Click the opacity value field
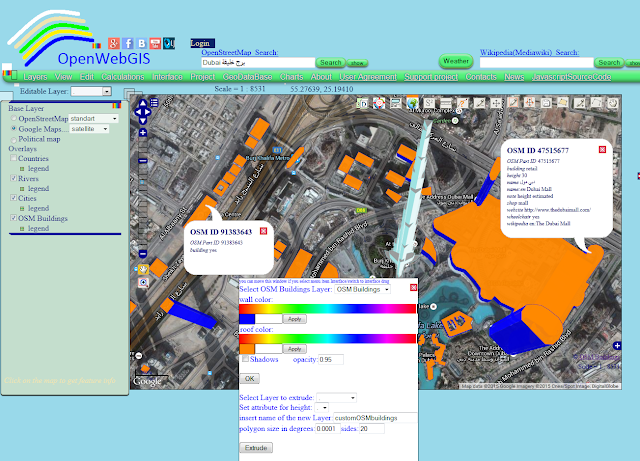The image size is (640, 461). point(331,359)
